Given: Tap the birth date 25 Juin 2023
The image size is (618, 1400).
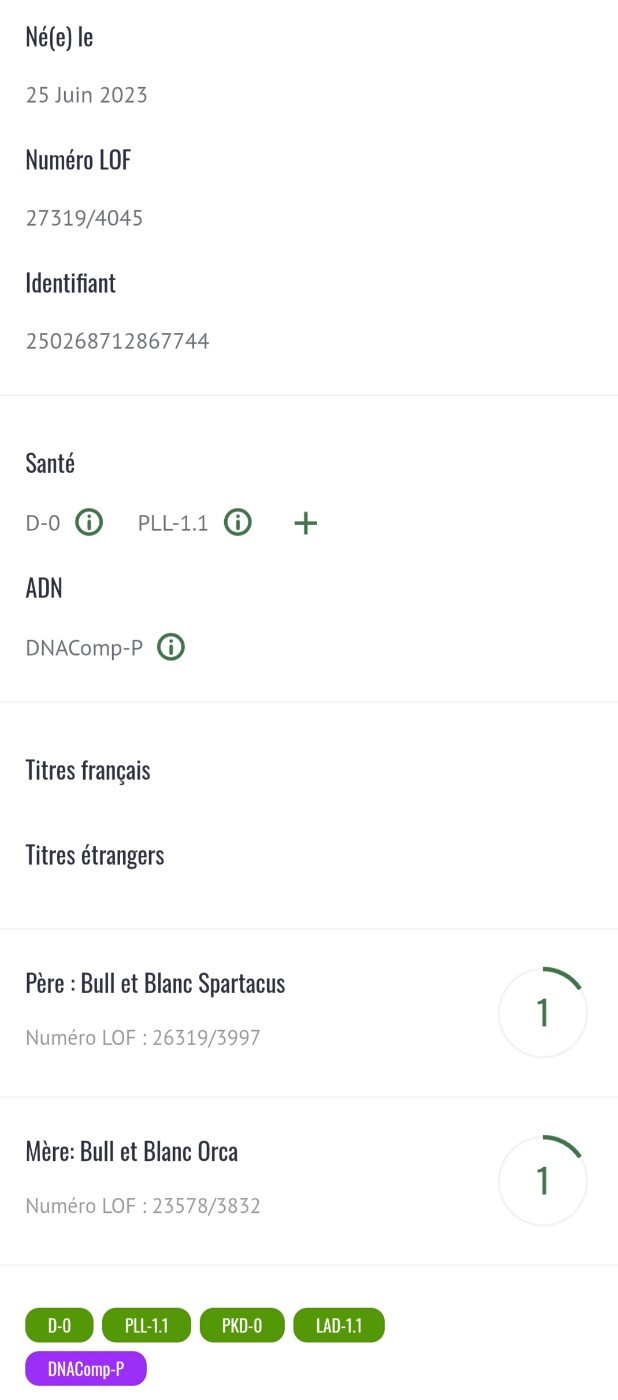Looking at the screenshot, I should click(x=86, y=95).
